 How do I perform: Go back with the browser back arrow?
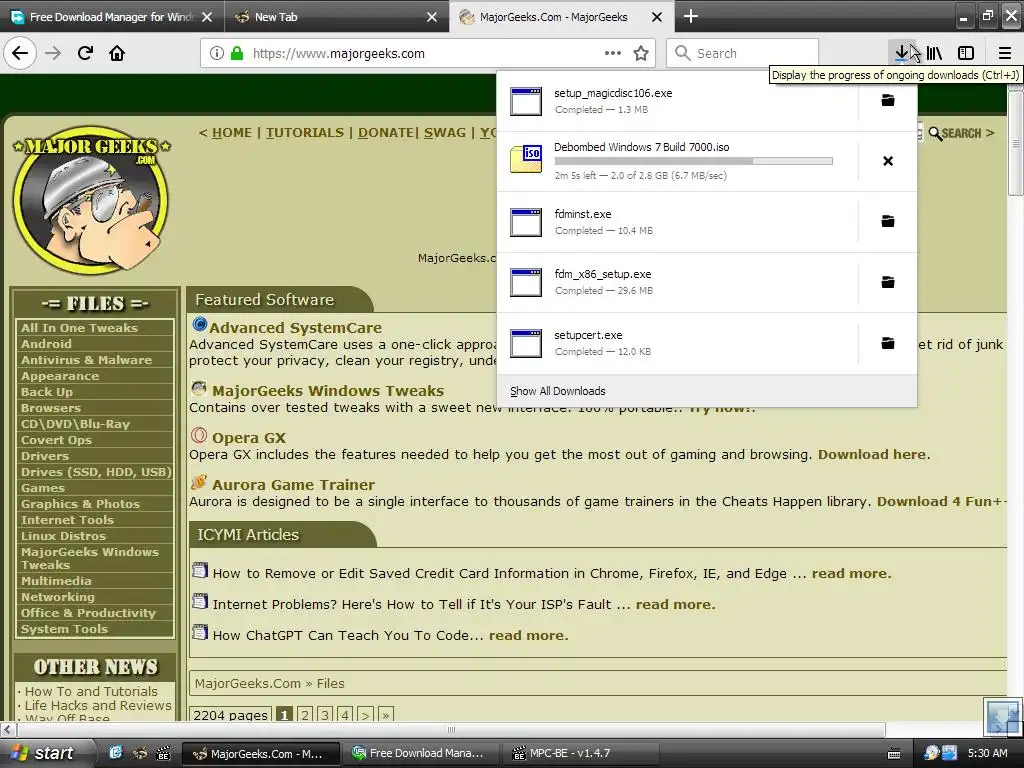pyautogui.click(x=20, y=53)
